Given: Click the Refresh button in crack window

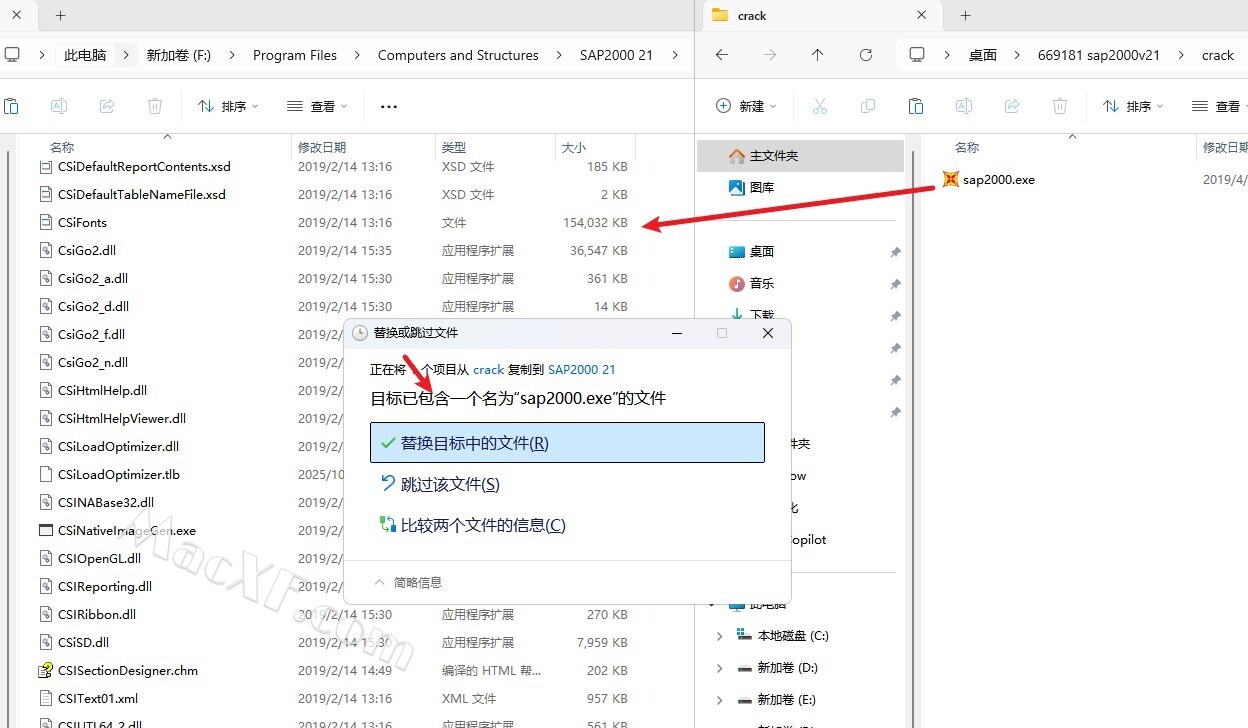Looking at the screenshot, I should (x=866, y=55).
